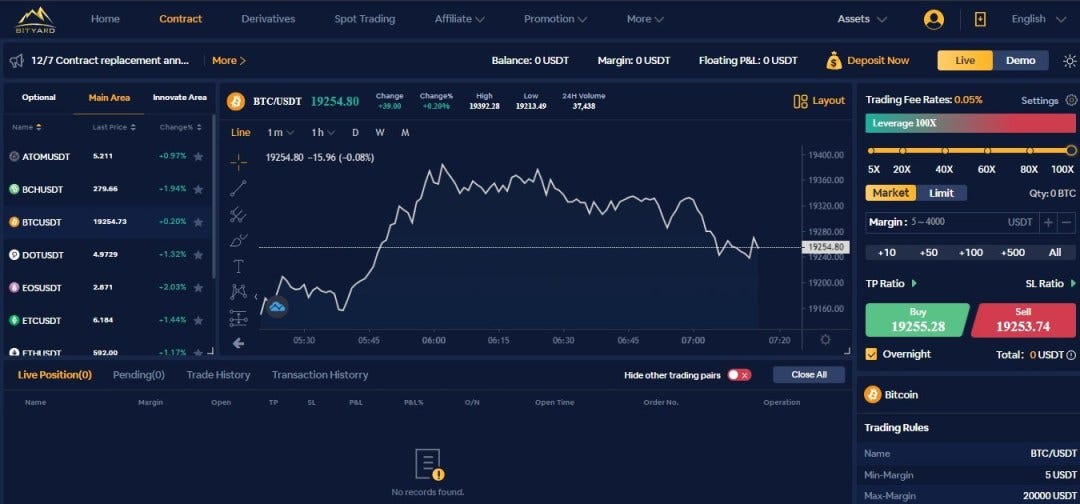1080x504 pixels.
Task: Sort the list by Name
Action: pos(27,127)
